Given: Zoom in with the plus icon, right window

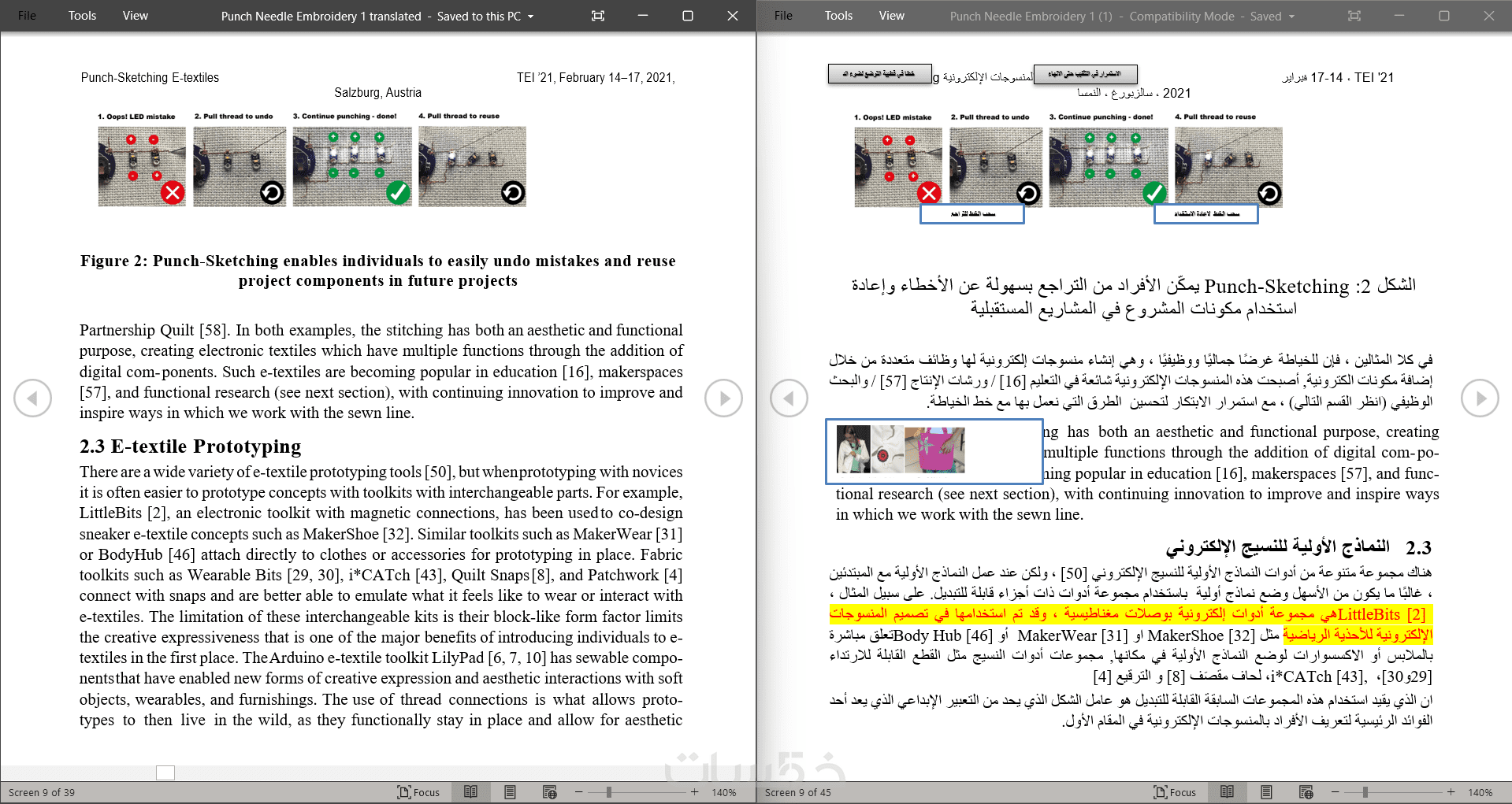Looking at the screenshot, I should (1451, 792).
